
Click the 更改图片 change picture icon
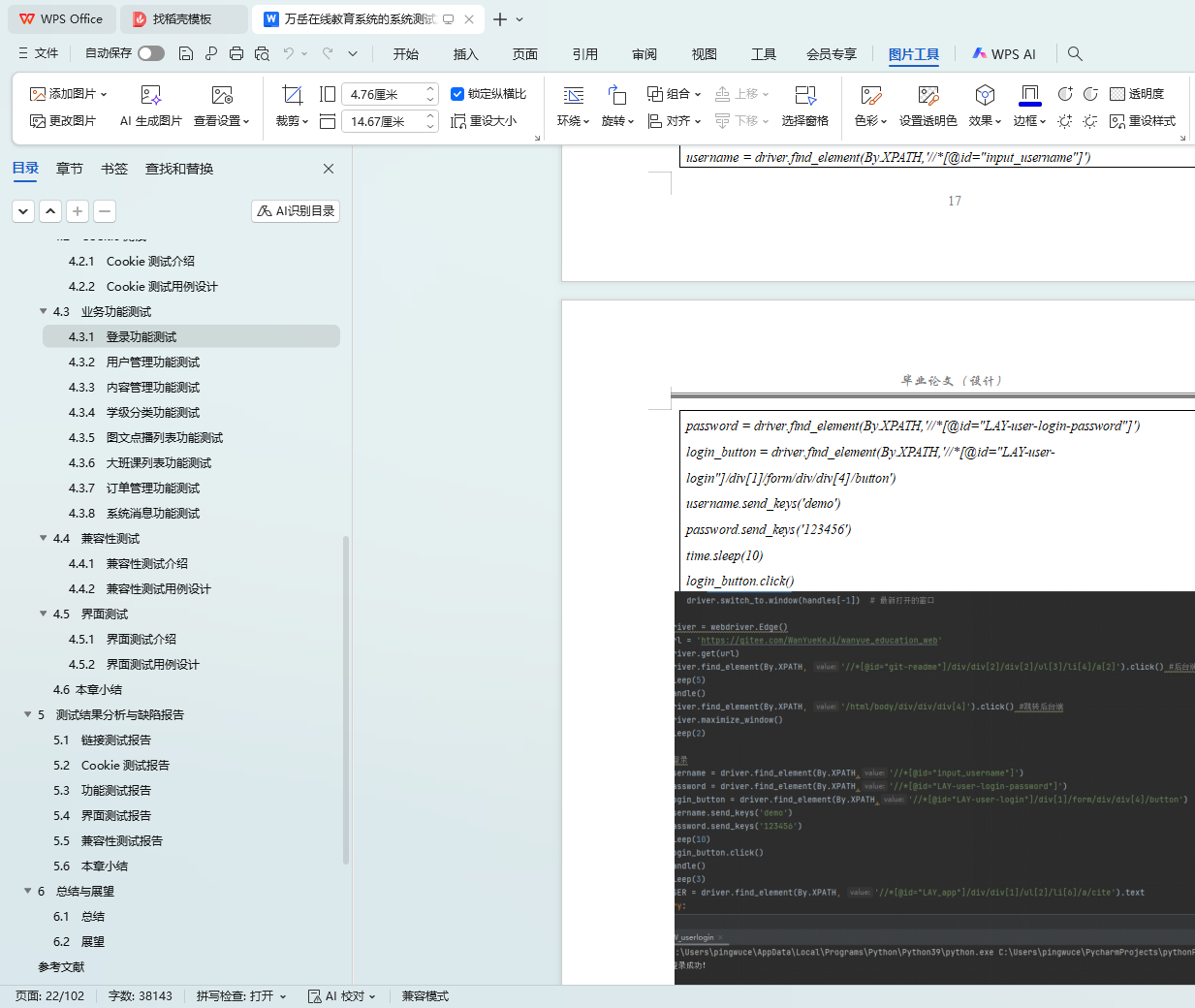click(38, 121)
